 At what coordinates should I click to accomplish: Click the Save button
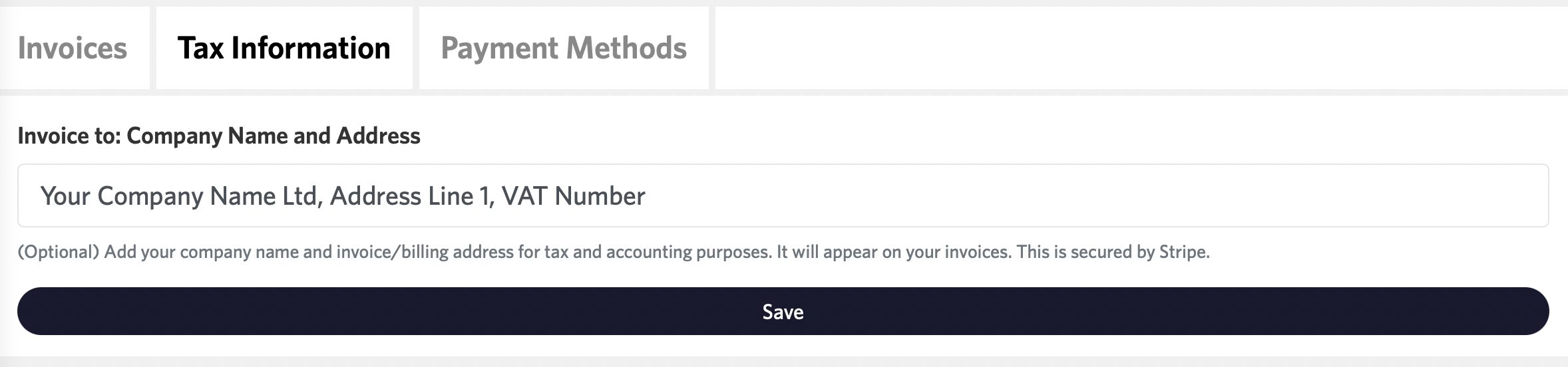[x=783, y=311]
